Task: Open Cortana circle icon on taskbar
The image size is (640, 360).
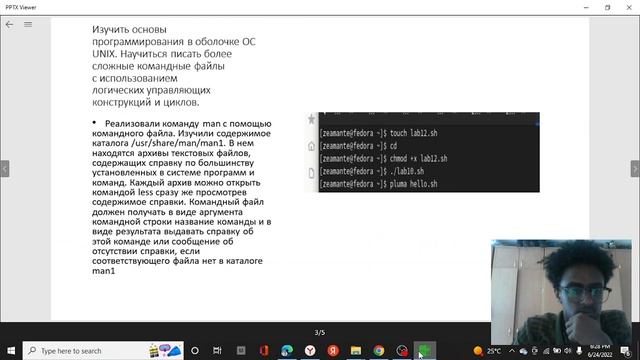Action: click(x=195, y=351)
